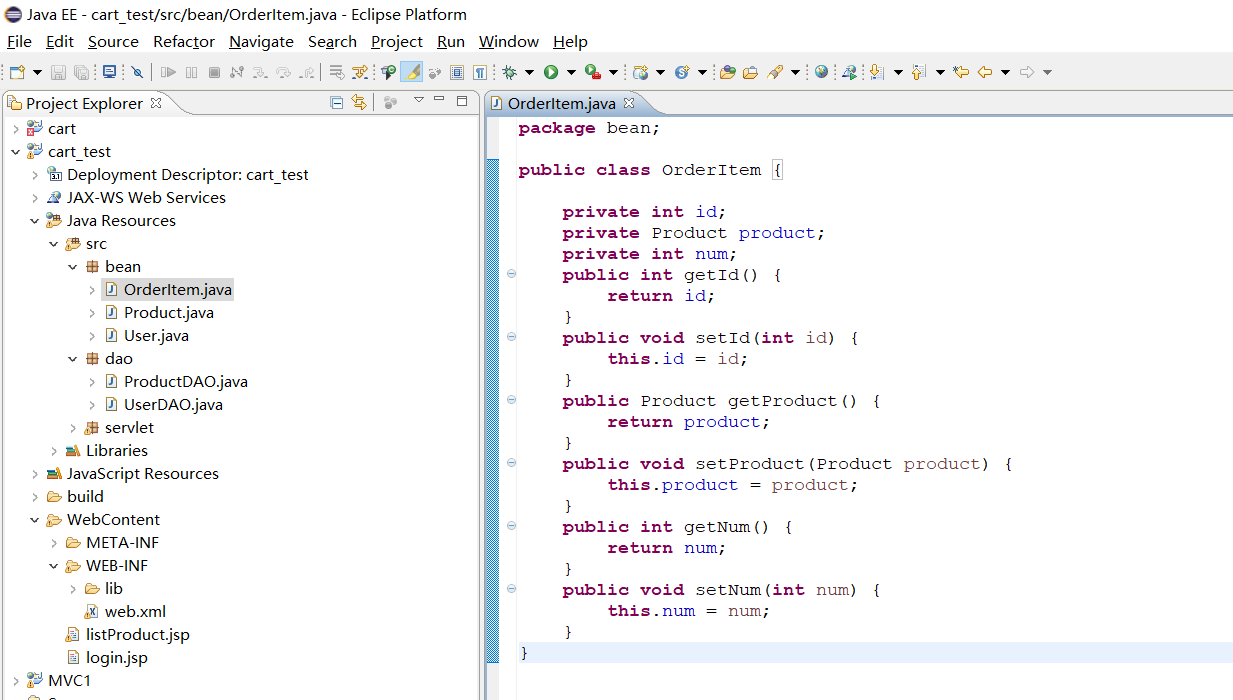1233x700 pixels.
Task: Click the class name OrderItem in code
Action: (711, 170)
